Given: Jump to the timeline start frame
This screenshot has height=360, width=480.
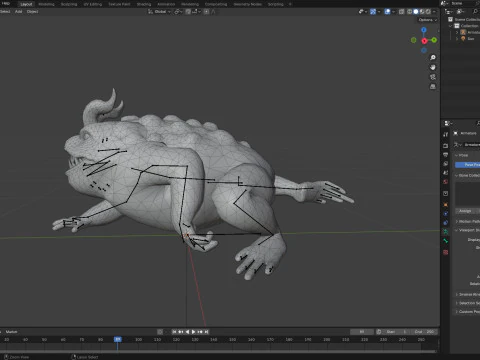Looking at the screenshot, I should coord(174,332).
